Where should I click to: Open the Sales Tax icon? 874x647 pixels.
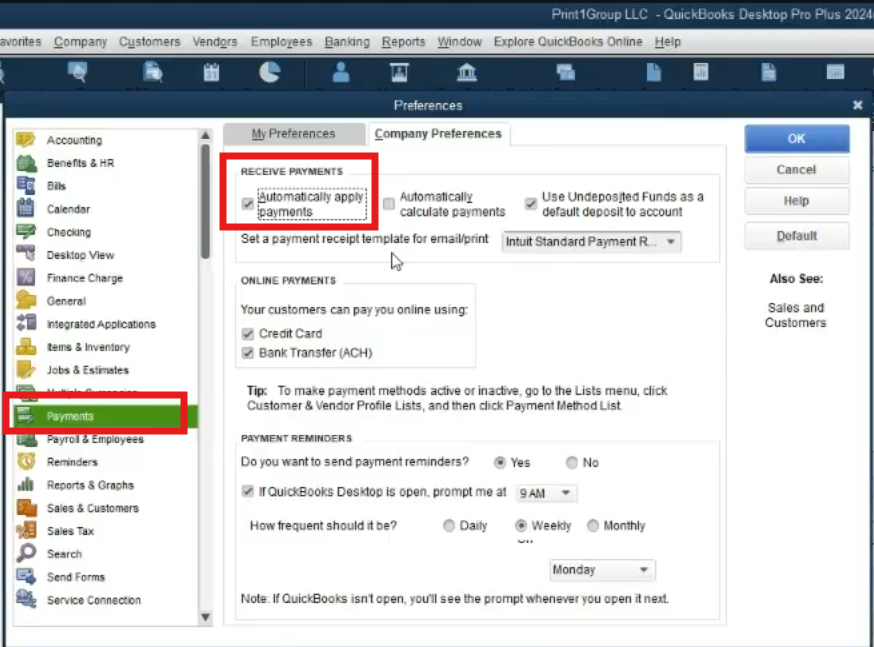tap(26, 531)
